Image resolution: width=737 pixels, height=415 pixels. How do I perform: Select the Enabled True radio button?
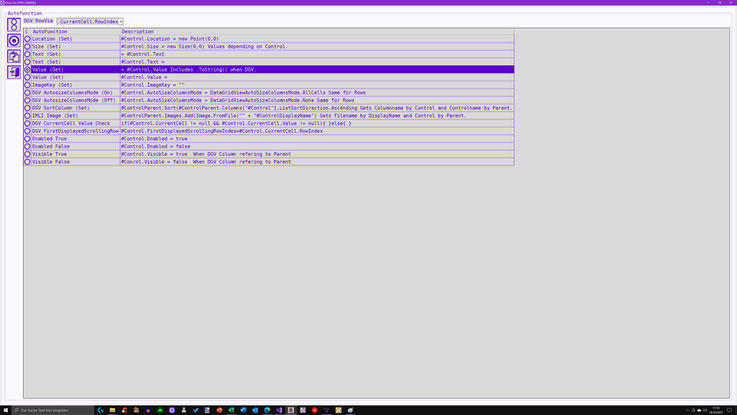[27, 139]
